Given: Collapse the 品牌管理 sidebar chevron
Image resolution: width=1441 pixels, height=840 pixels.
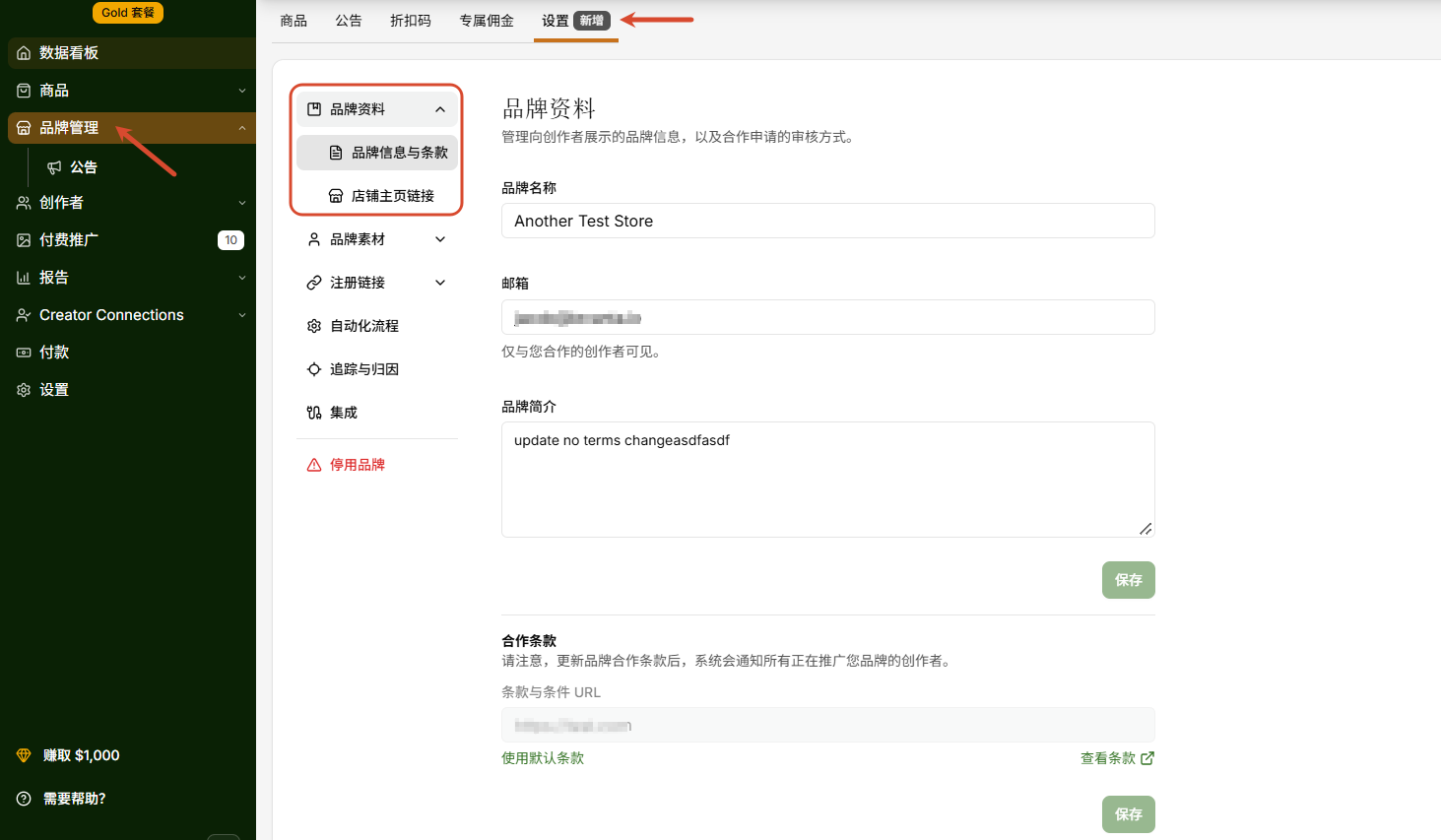Looking at the screenshot, I should (x=242, y=128).
